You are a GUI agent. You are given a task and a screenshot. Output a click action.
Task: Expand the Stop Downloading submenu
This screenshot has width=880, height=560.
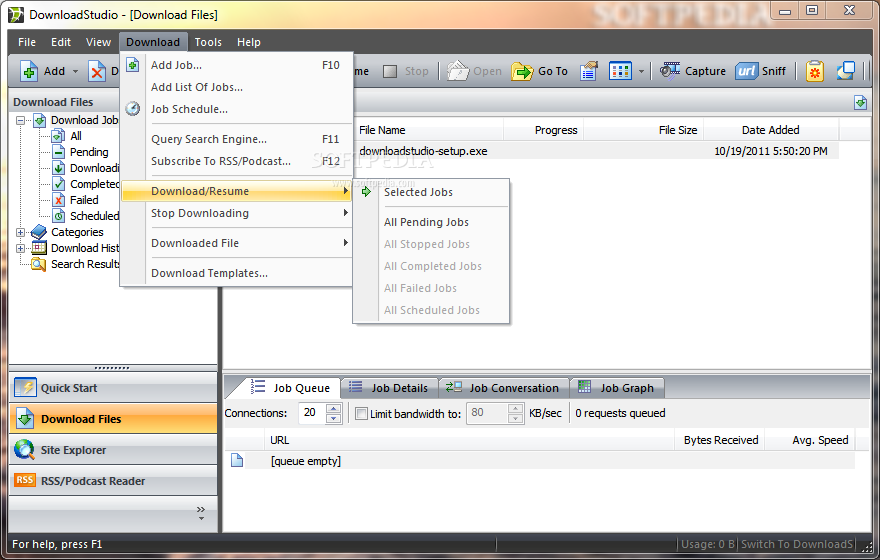(237, 213)
